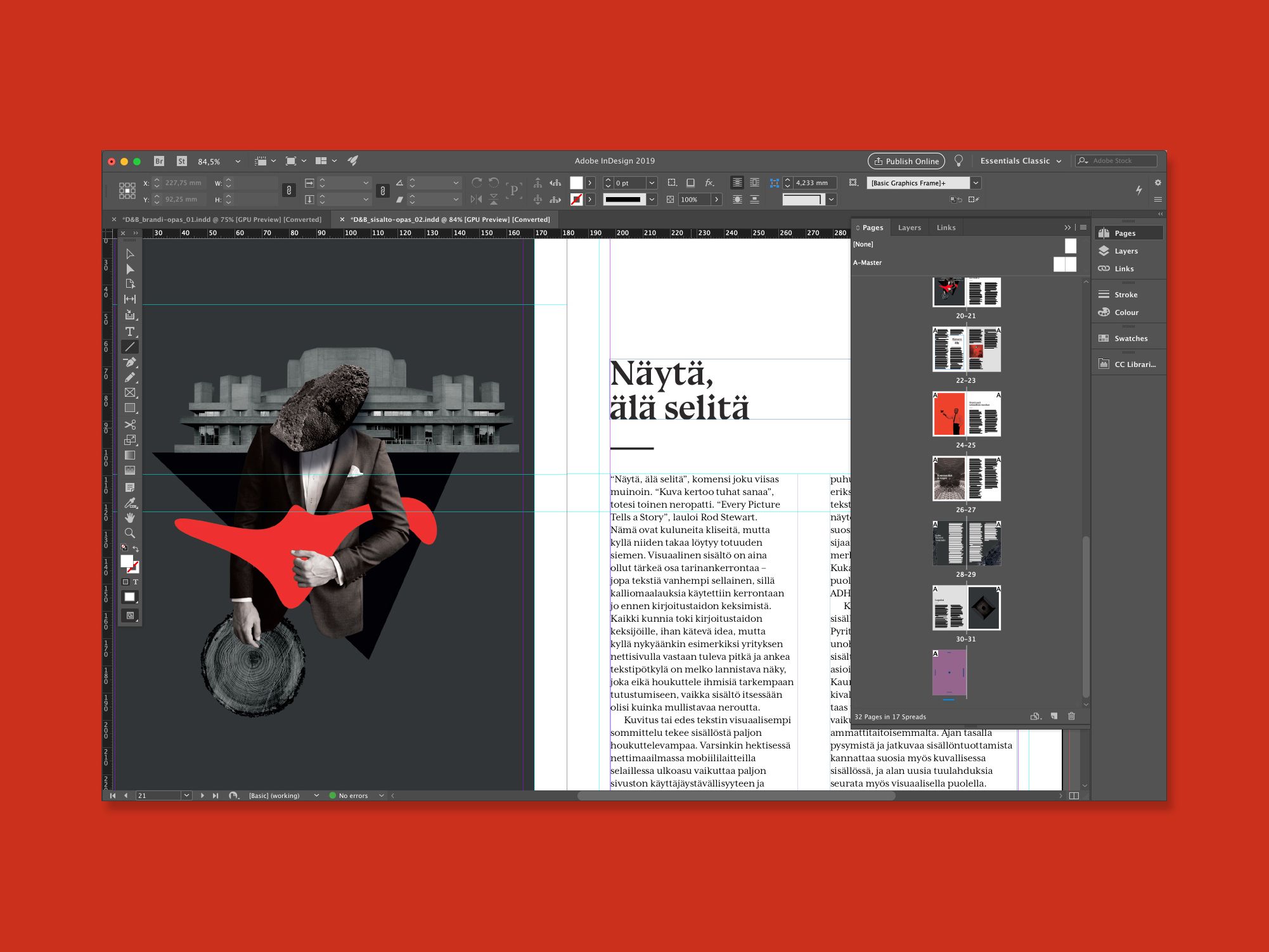Click the white fill colour swatch in toolbox
The height and width of the screenshot is (952, 1269).
127,561
